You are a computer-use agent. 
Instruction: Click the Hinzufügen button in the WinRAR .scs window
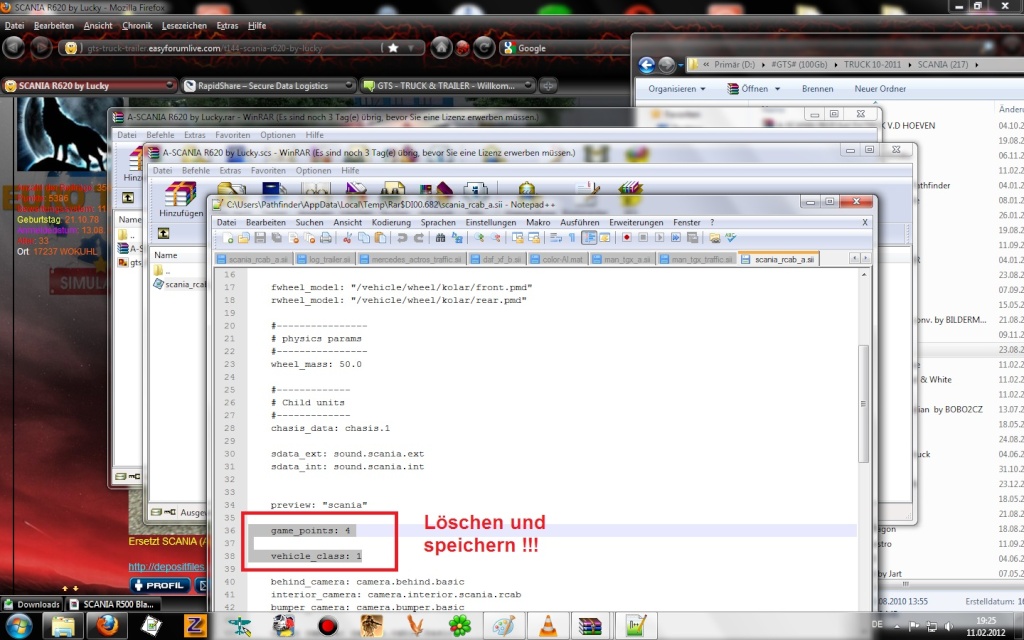(x=180, y=199)
